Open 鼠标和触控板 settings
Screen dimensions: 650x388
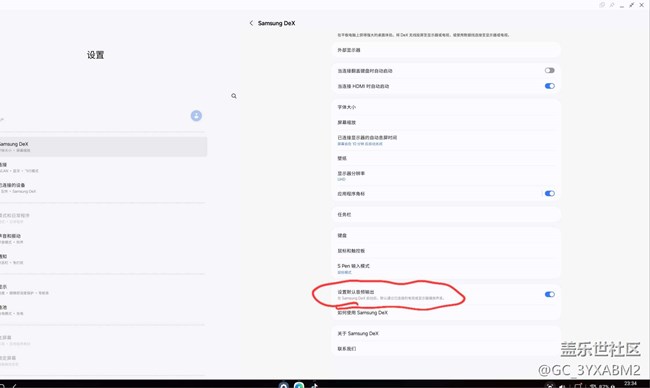click(446, 251)
